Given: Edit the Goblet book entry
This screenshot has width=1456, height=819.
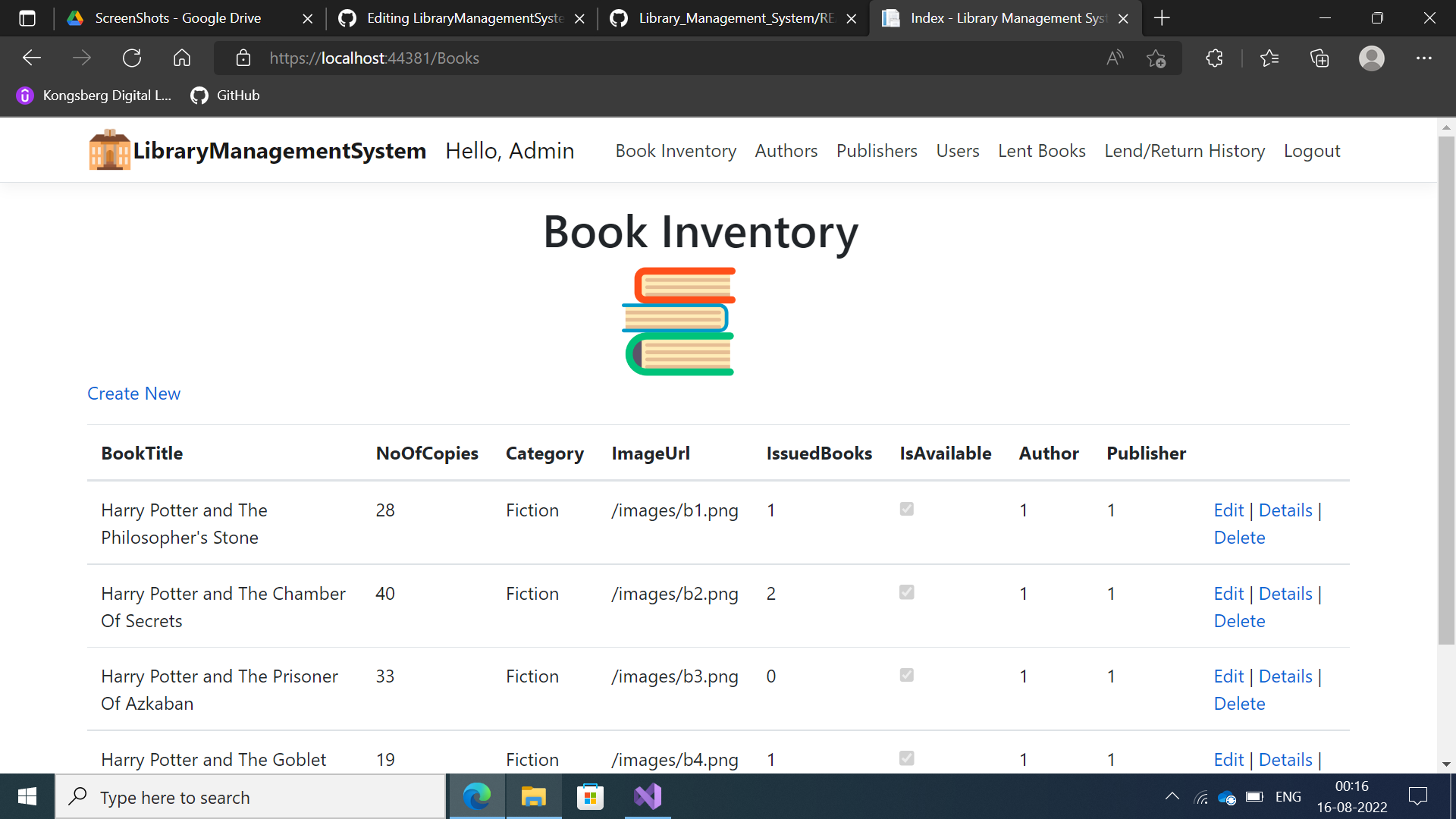Looking at the screenshot, I should (x=1228, y=759).
